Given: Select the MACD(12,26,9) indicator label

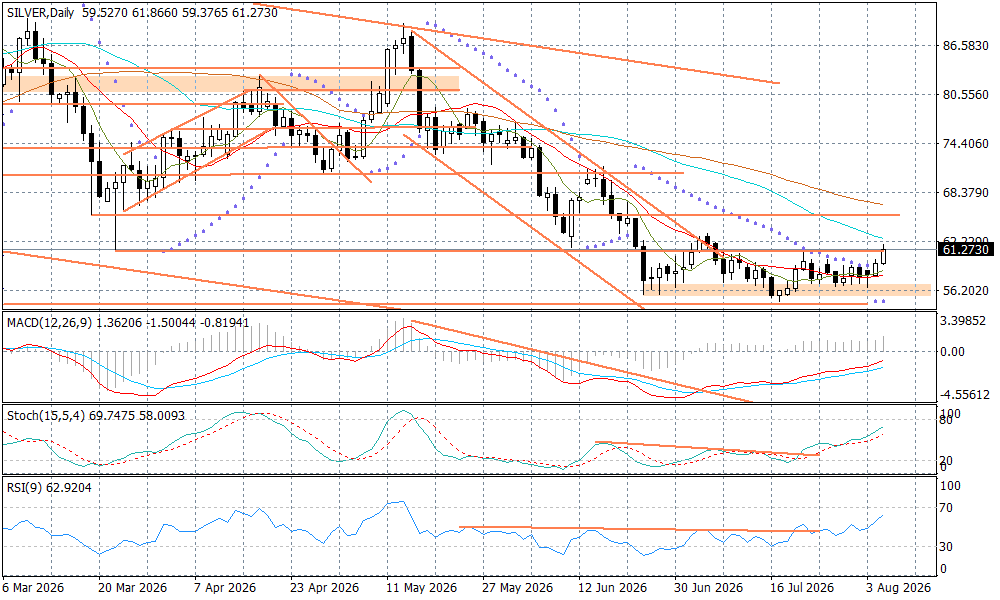Looking at the screenshot, I should coord(50,323).
